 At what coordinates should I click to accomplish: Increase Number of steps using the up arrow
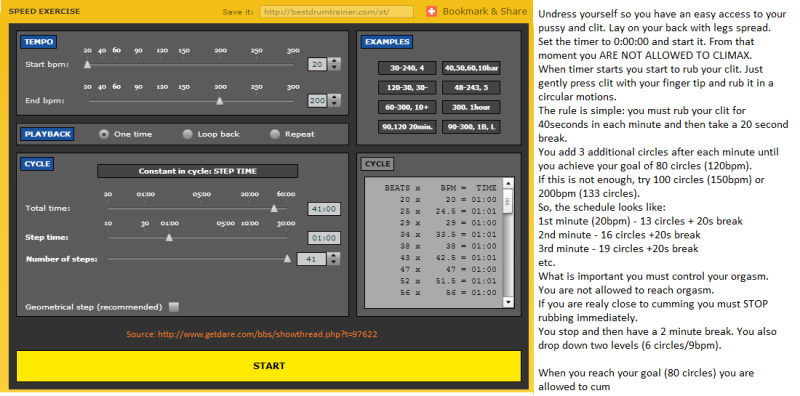[334, 256]
